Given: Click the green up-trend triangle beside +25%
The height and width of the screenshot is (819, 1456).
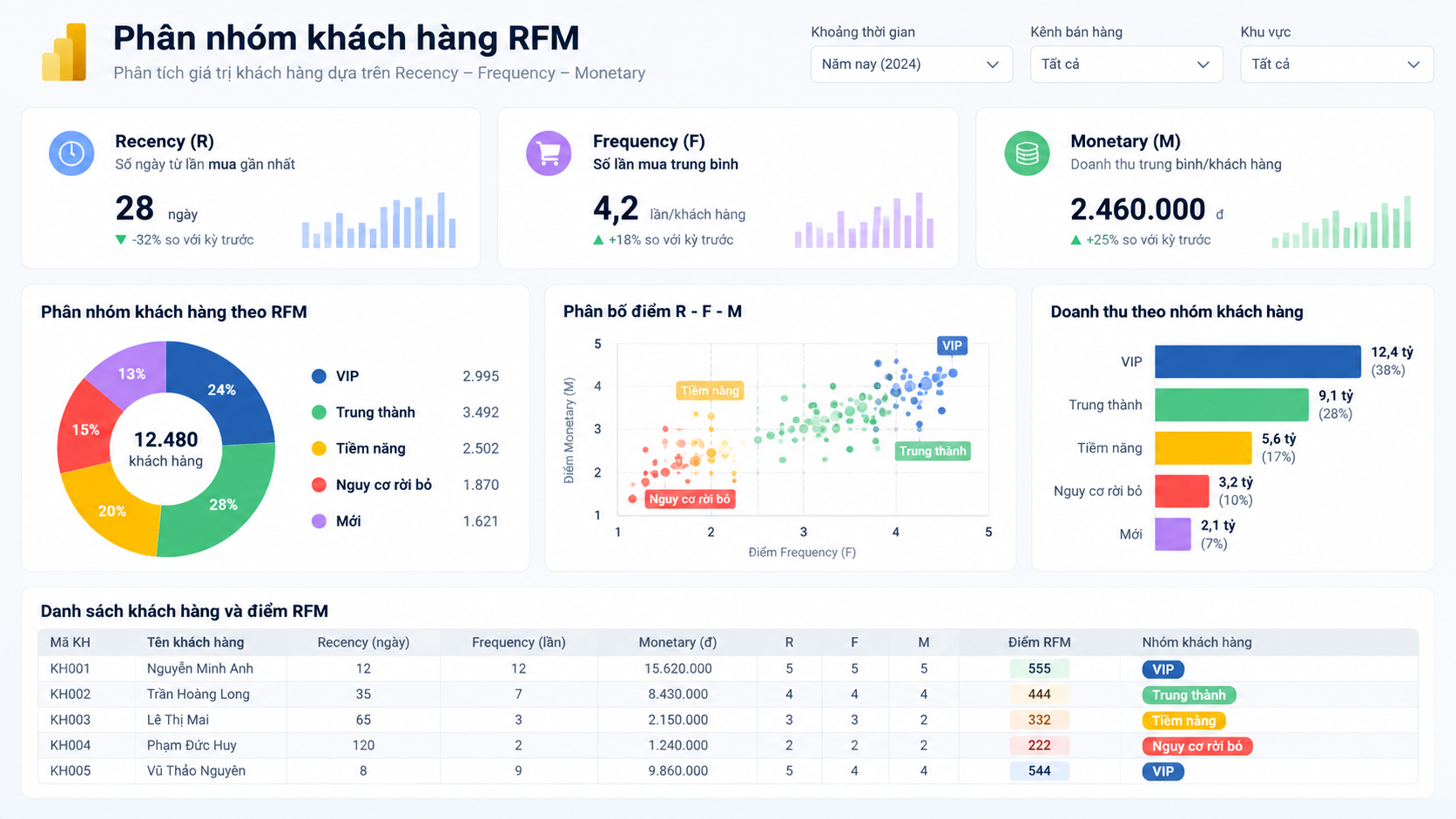Looking at the screenshot, I should (1075, 239).
